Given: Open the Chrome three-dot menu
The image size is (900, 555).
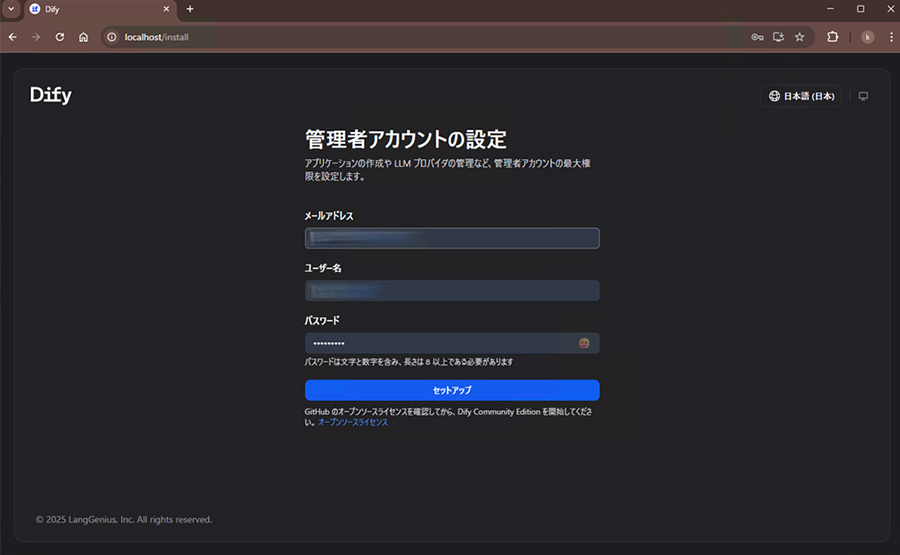Looking at the screenshot, I should 888,37.
